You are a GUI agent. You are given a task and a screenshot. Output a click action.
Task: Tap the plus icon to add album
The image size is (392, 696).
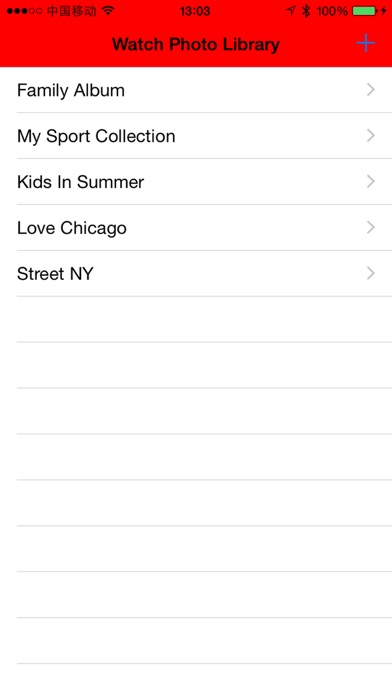tap(366, 43)
